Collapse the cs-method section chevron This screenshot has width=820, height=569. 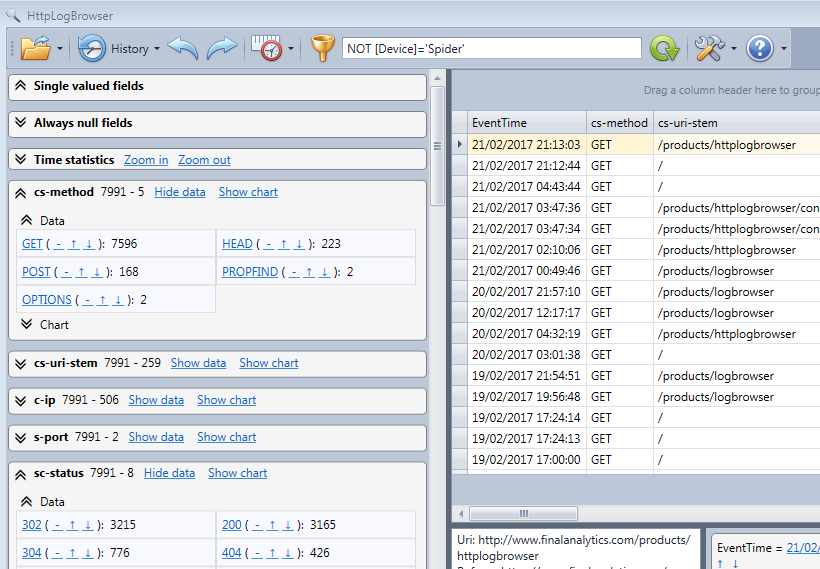coord(20,192)
